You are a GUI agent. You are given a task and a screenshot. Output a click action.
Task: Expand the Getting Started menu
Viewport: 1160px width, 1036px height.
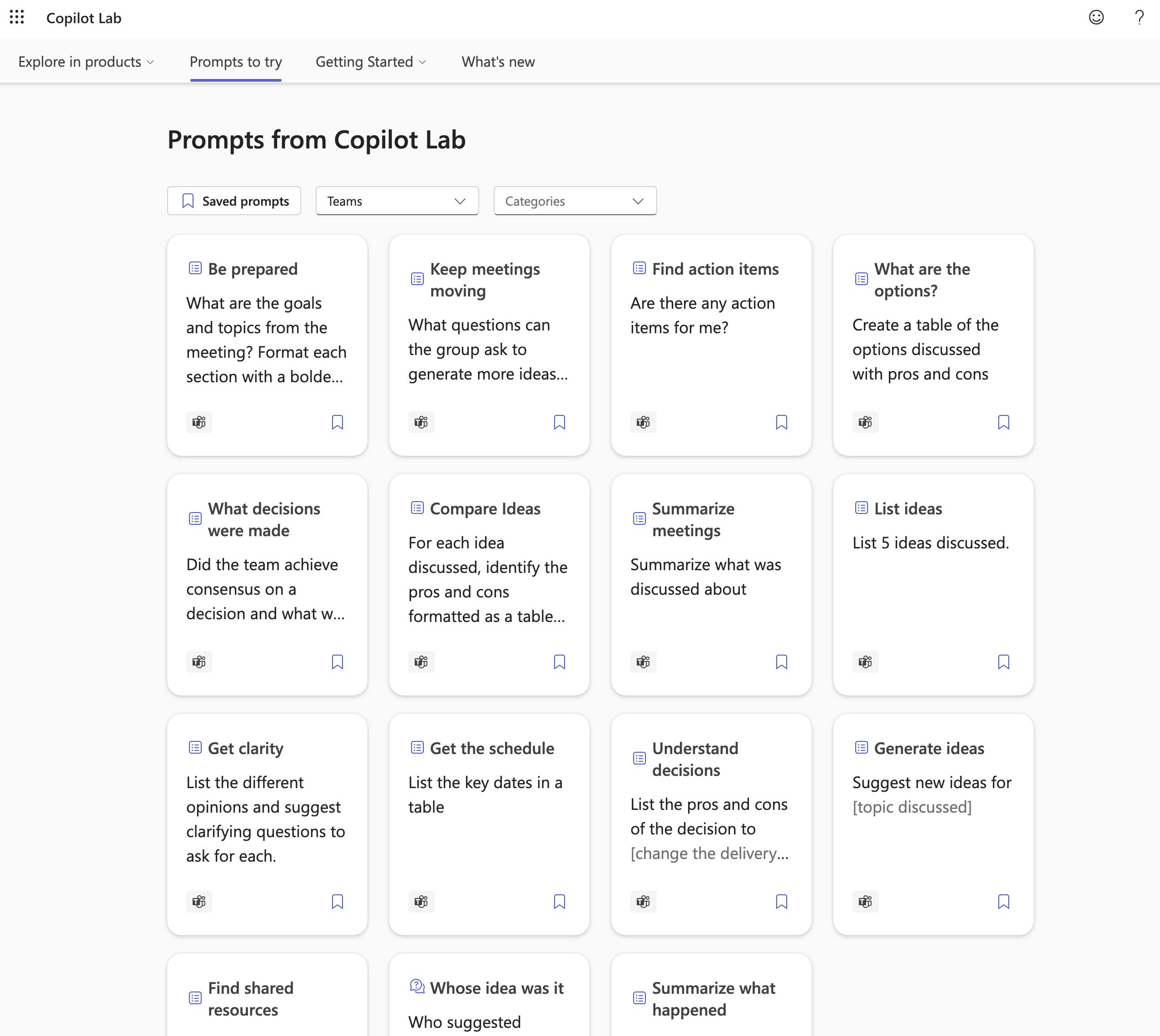(x=371, y=61)
